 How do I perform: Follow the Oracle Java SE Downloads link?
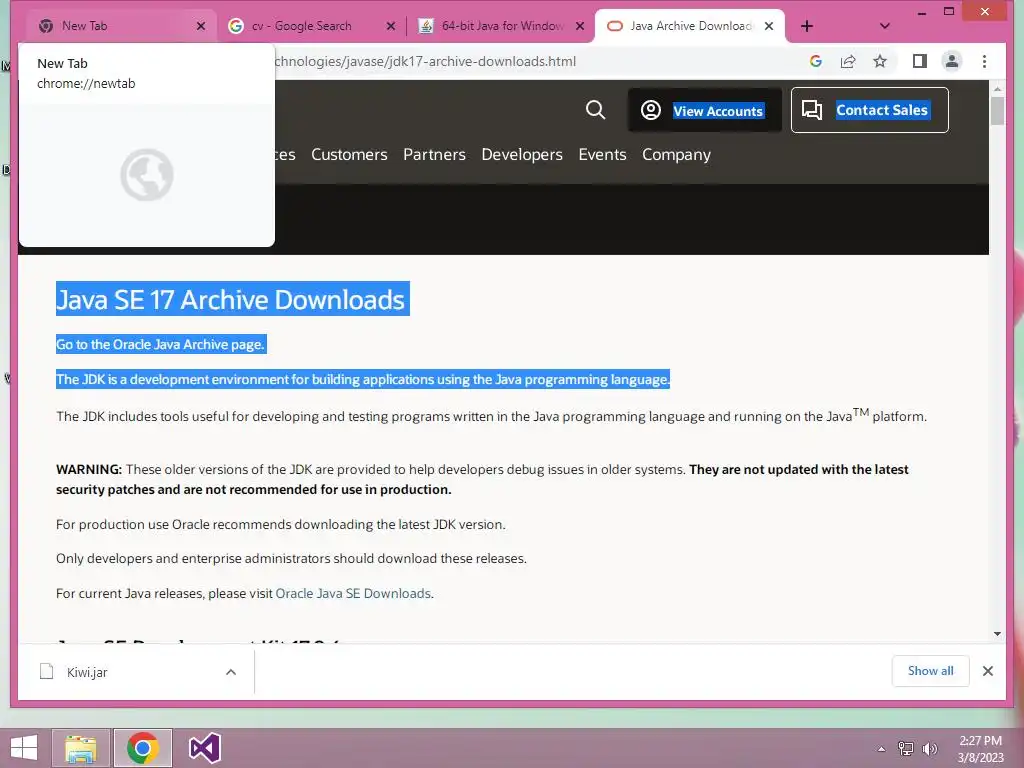pyautogui.click(x=353, y=594)
